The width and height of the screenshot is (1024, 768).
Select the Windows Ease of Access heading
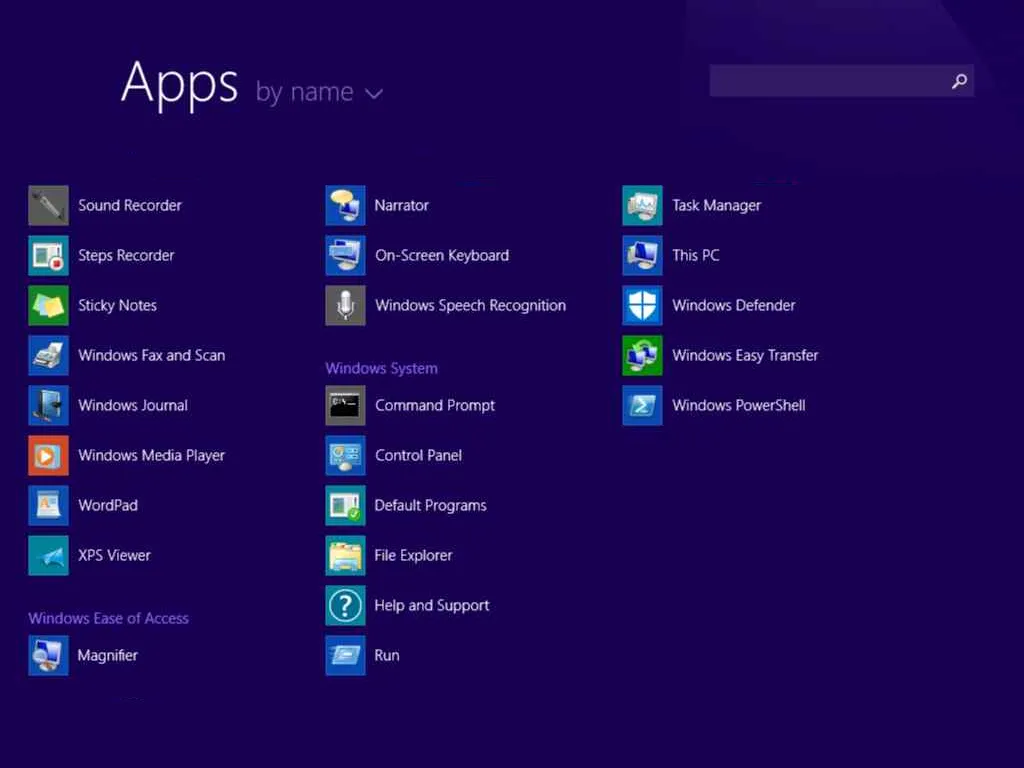(108, 618)
